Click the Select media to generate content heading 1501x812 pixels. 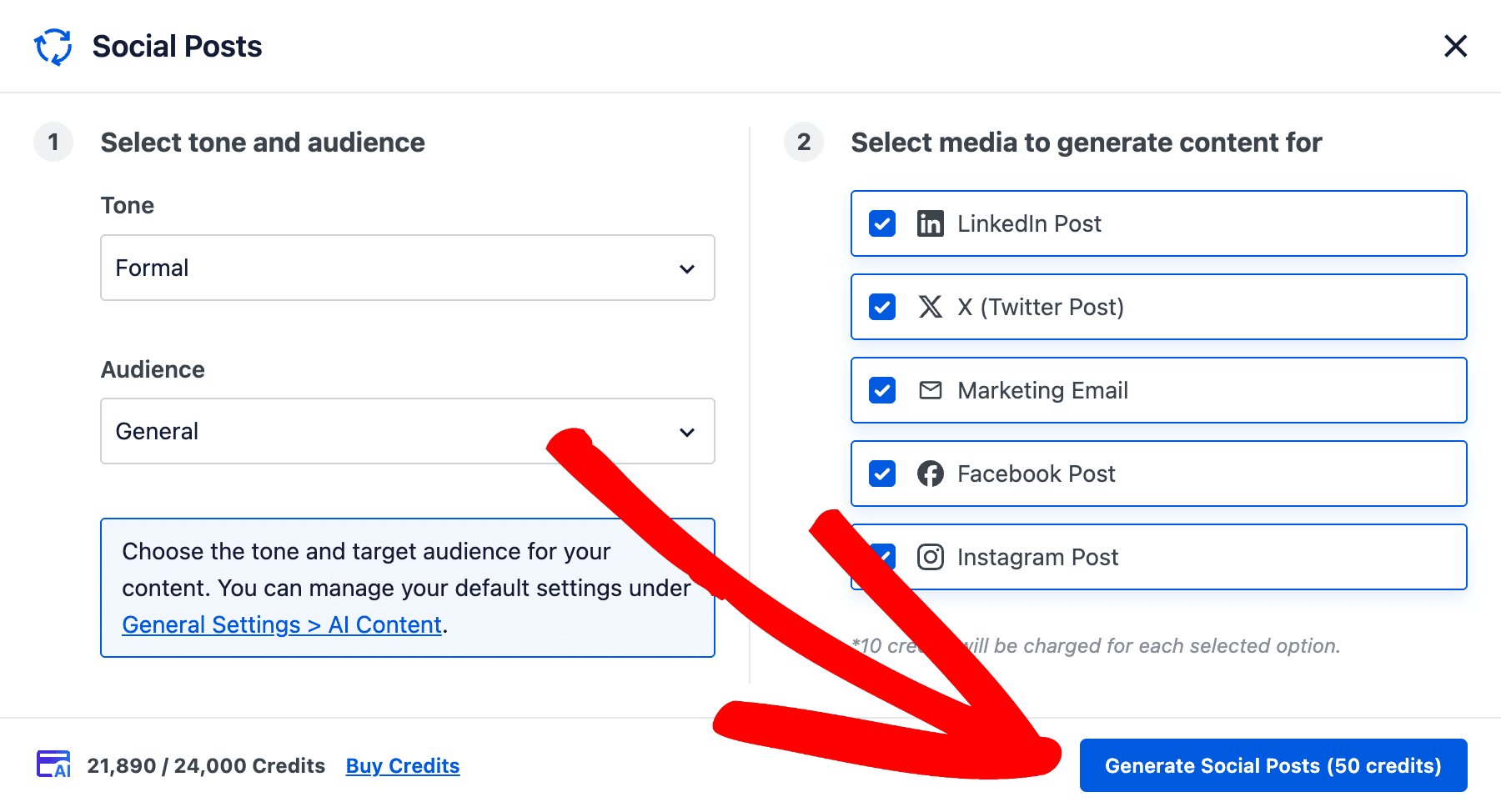coord(1087,143)
